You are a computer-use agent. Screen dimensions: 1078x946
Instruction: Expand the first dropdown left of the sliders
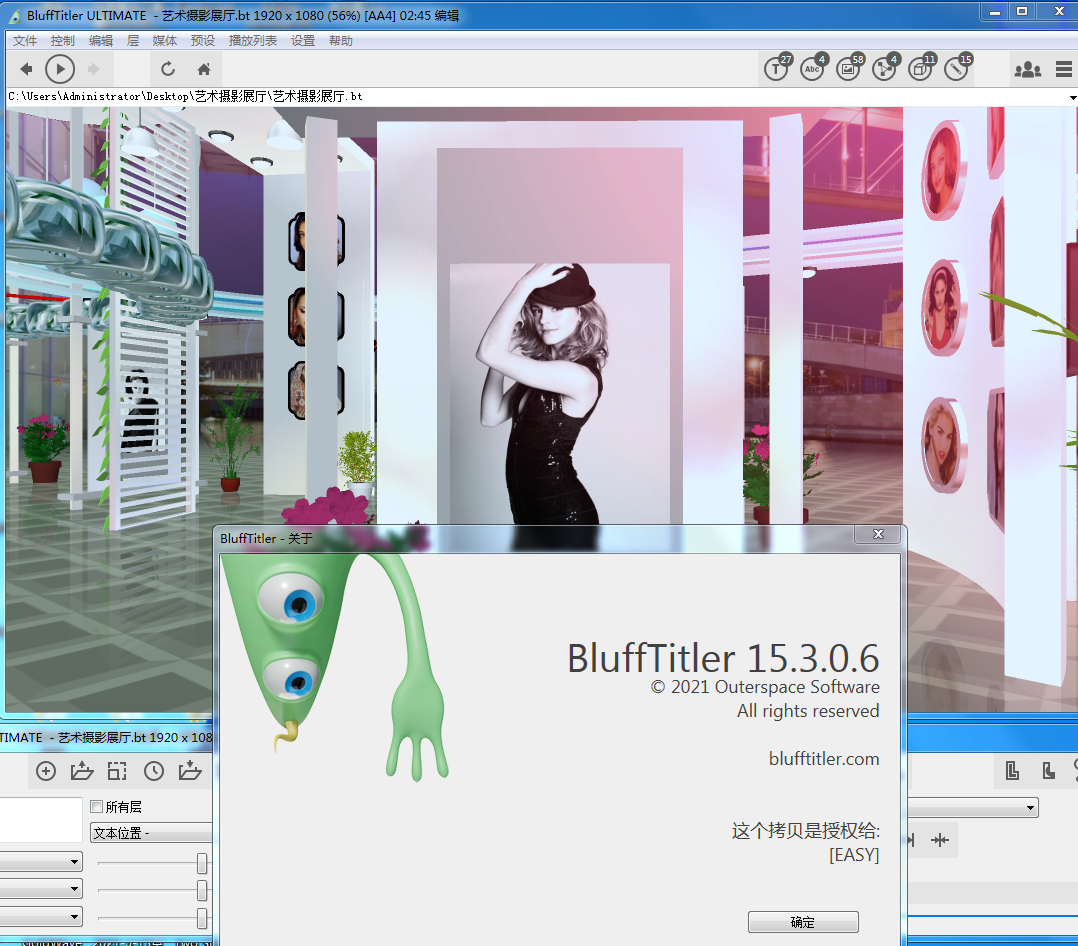click(x=74, y=861)
